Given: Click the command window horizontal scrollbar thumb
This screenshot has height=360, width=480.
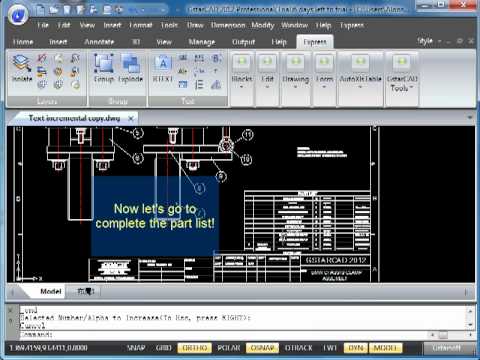Looking at the screenshot, I should [x=443, y=334].
